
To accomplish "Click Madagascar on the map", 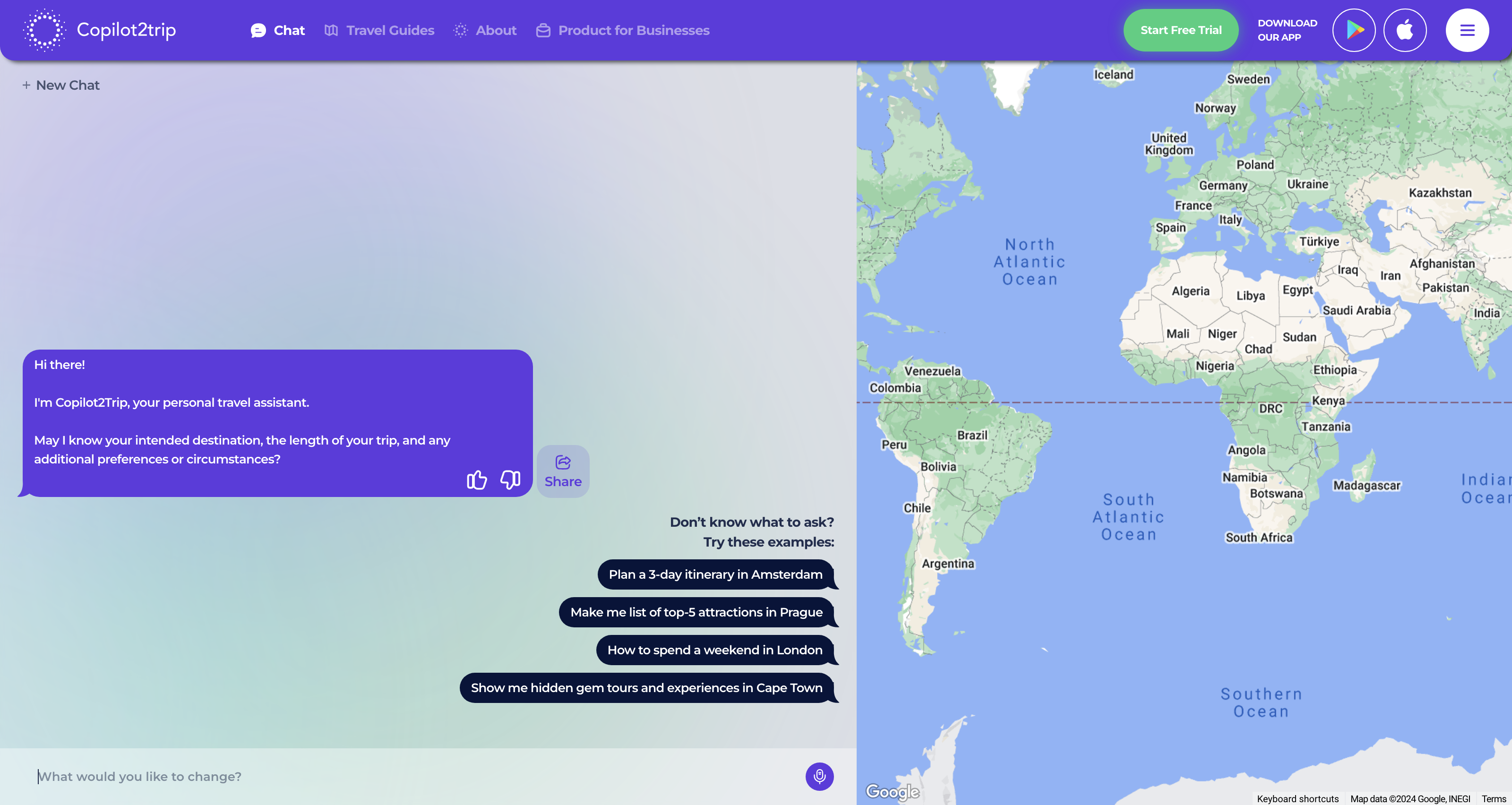I will coord(1366,486).
